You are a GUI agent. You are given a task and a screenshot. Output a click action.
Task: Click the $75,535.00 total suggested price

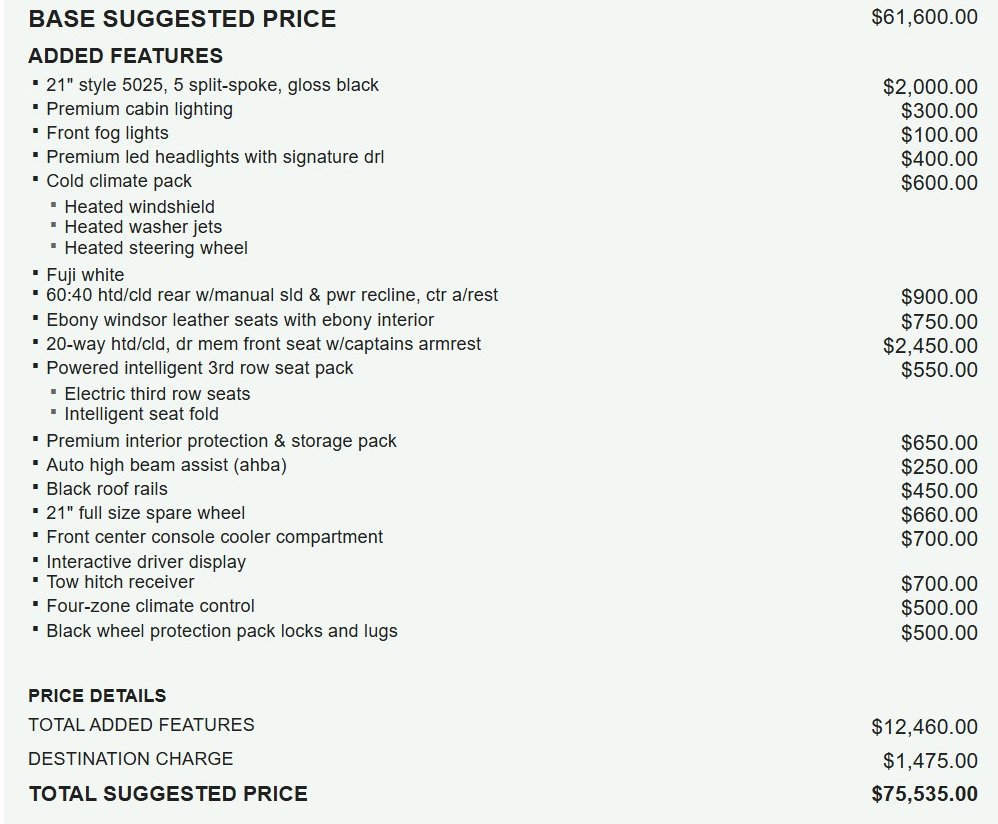point(924,793)
